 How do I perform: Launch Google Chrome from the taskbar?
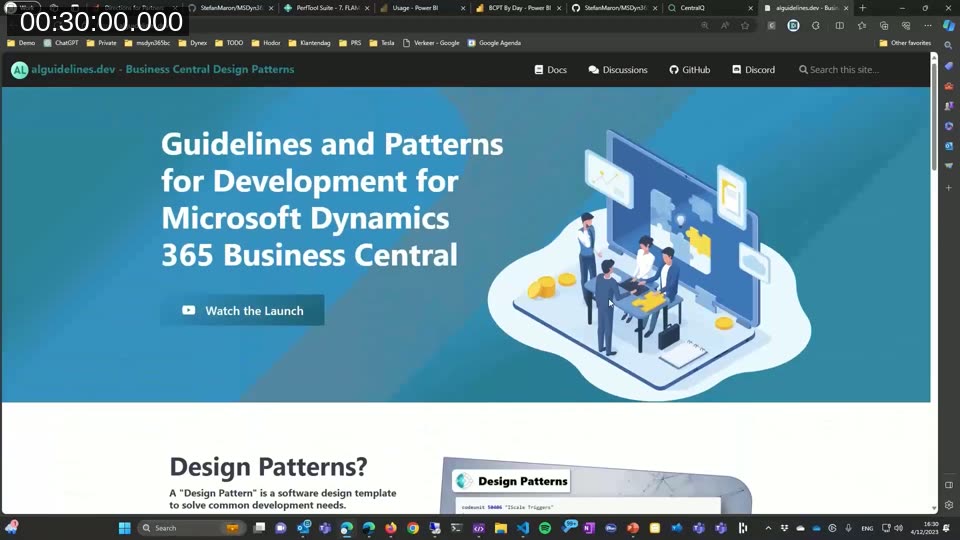click(413, 528)
